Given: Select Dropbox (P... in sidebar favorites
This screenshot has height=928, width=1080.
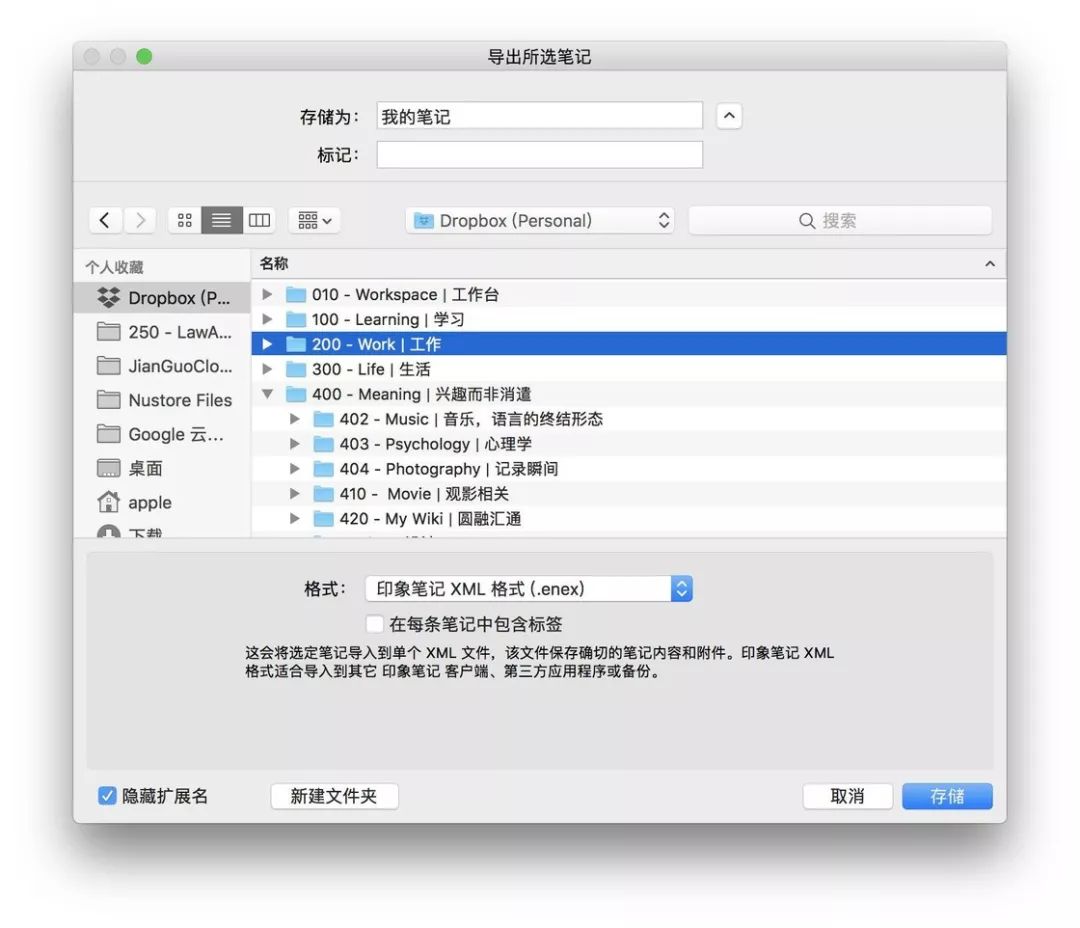Looking at the screenshot, I should pyautogui.click(x=163, y=298).
